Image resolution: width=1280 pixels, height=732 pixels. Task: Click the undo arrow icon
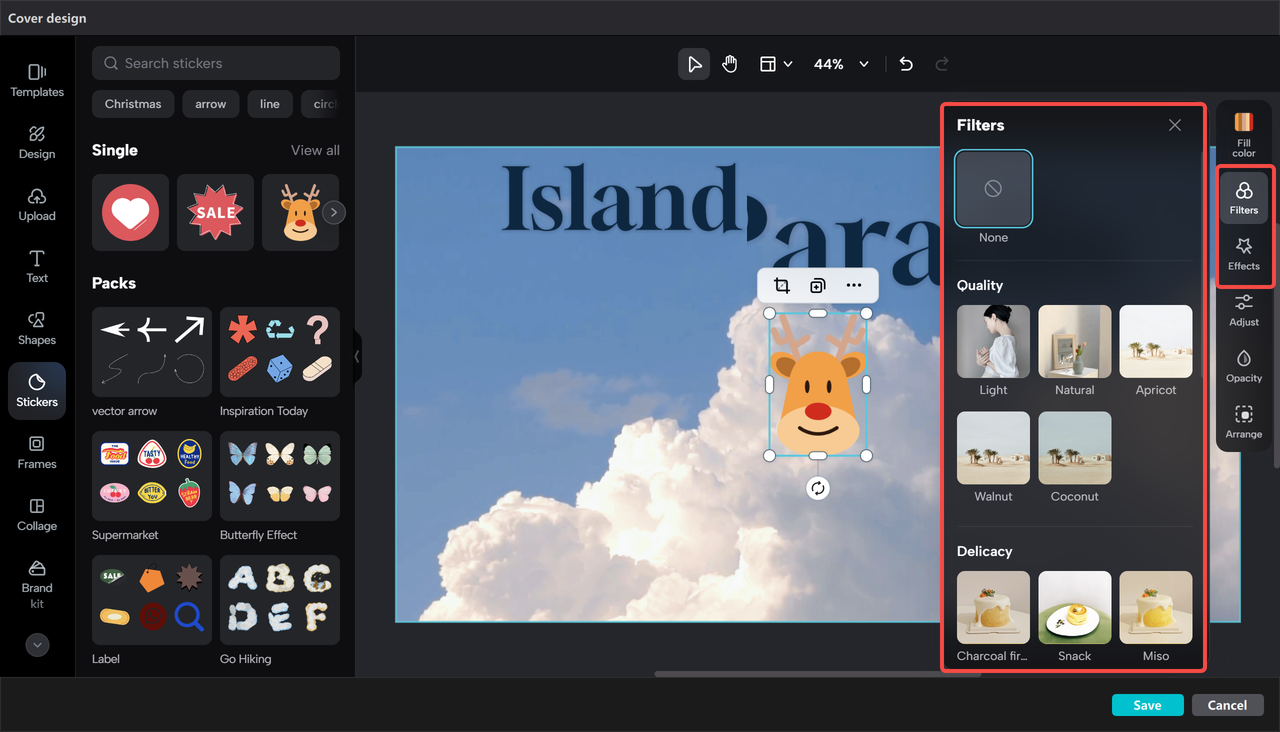pyautogui.click(x=906, y=64)
